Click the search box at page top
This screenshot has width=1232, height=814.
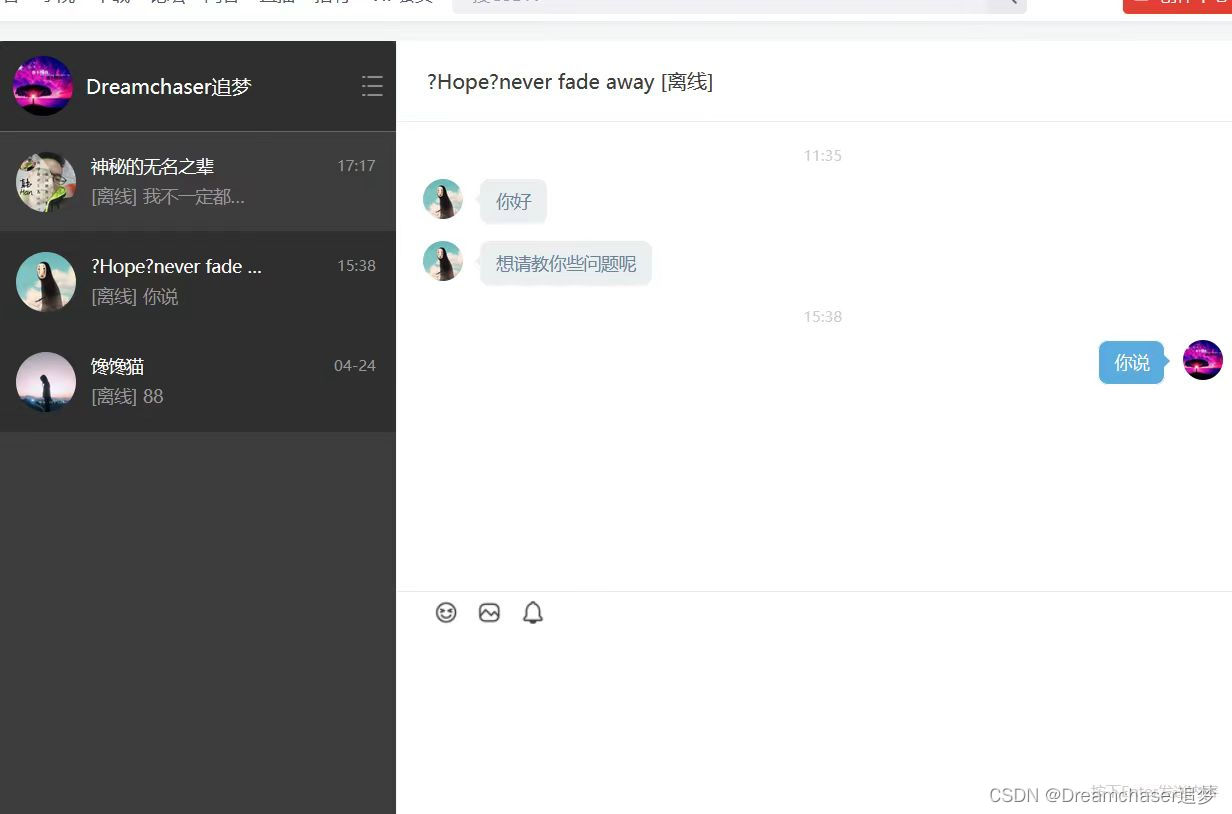click(740, 4)
